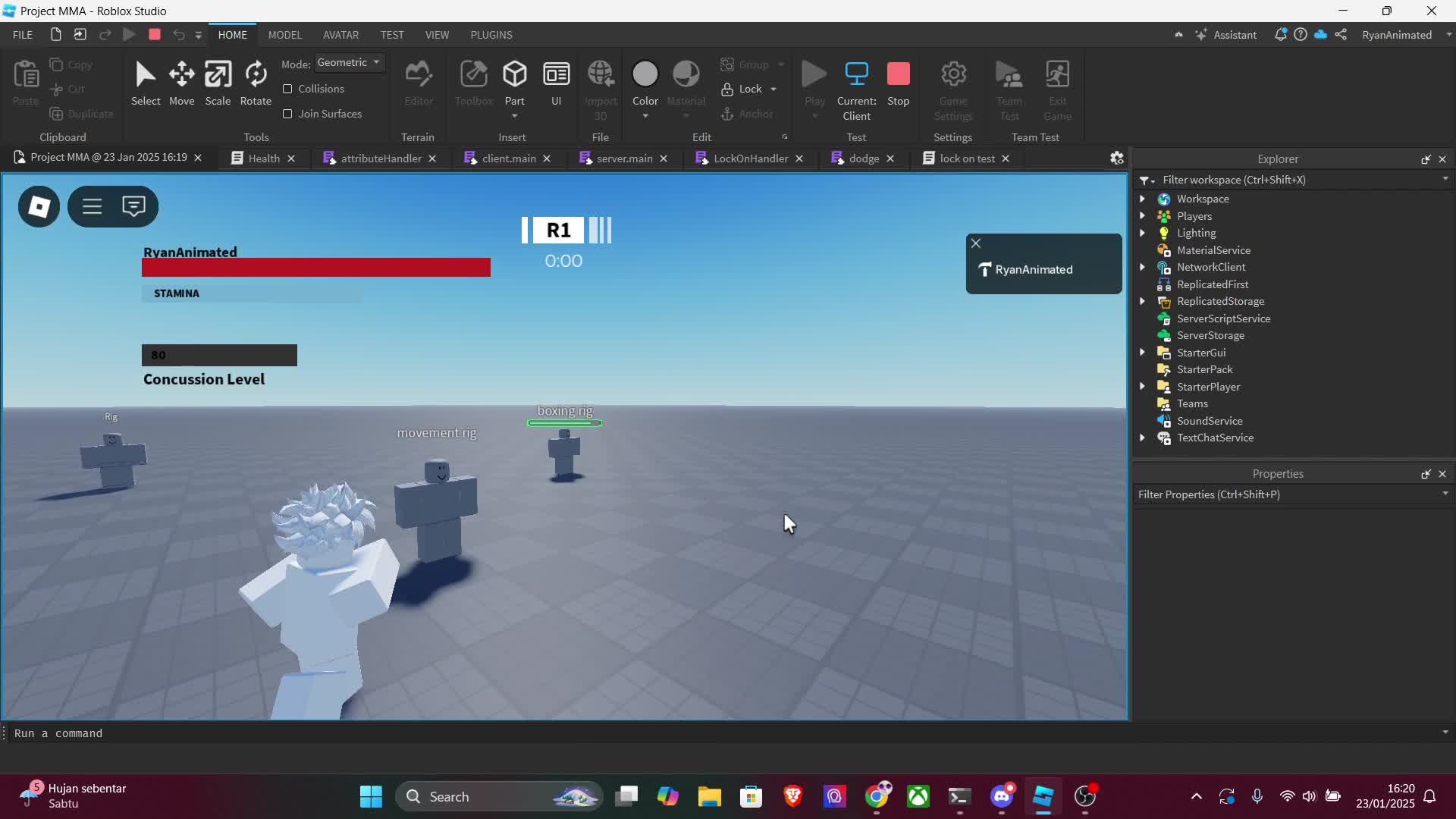Undock the Explorer panel
The image size is (1456, 819).
pyautogui.click(x=1426, y=159)
